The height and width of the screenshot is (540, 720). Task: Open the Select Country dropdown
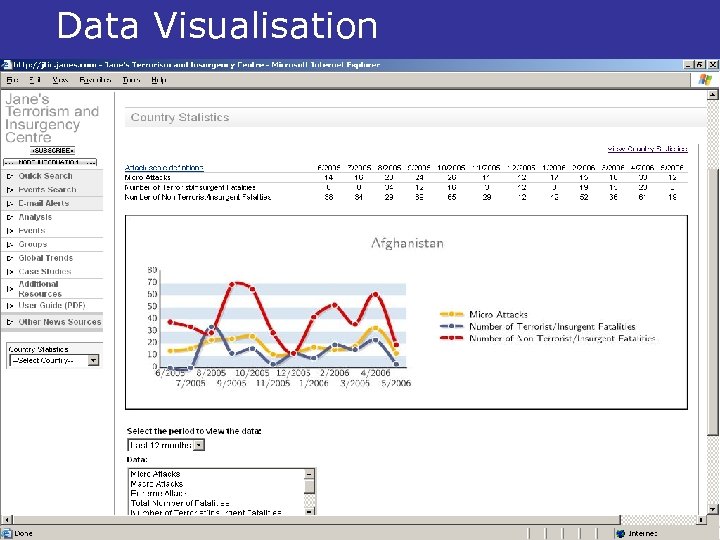pyautogui.click(x=54, y=360)
